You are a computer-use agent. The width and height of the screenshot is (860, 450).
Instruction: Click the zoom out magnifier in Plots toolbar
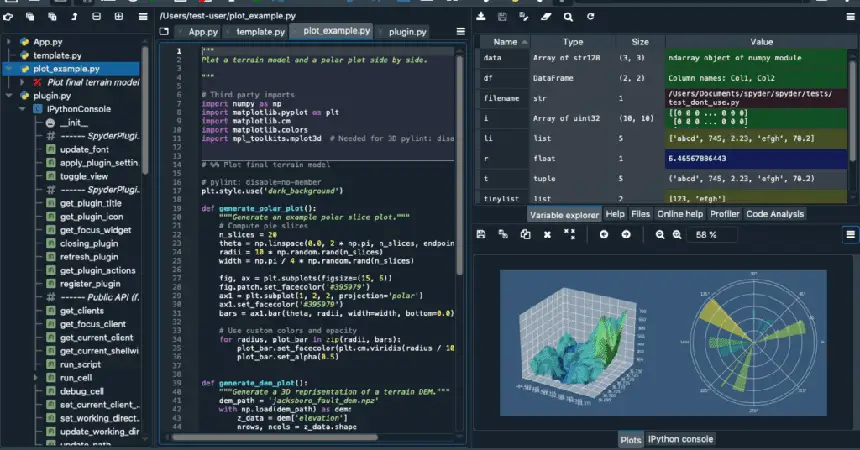click(660, 234)
